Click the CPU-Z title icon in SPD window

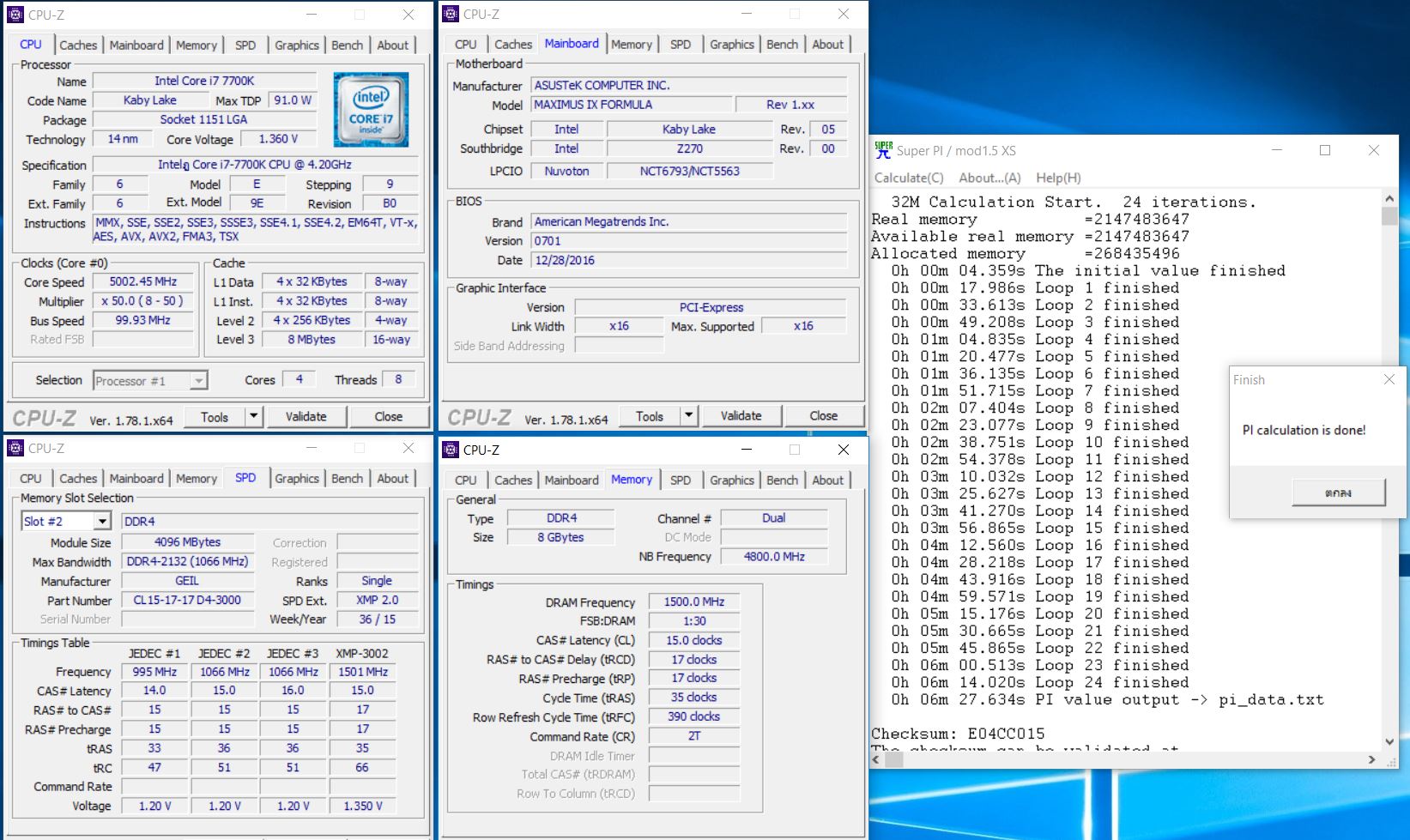pyautogui.click(x=15, y=448)
